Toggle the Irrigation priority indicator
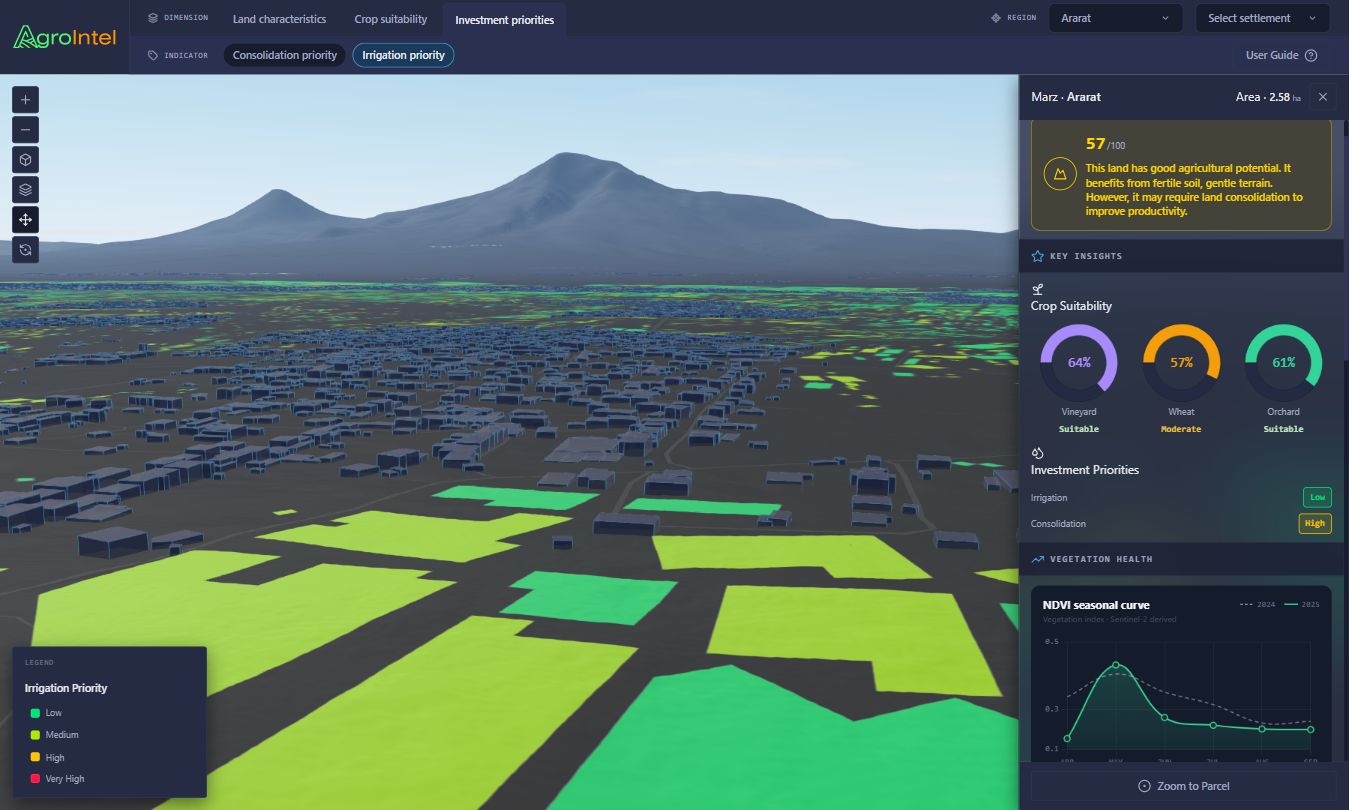Screen dimensions: 1349x810 [x=403, y=55]
